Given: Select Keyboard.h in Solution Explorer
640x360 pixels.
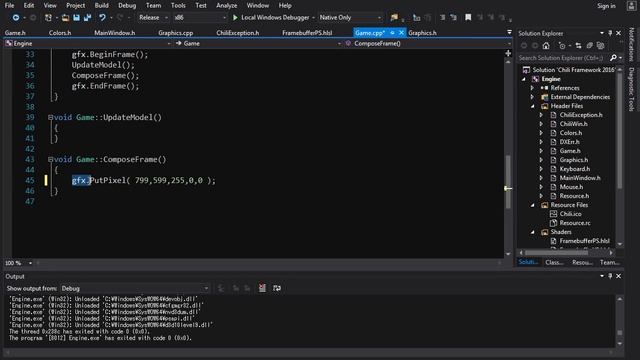Looking at the screenshot, I should (x=575, y=169).
